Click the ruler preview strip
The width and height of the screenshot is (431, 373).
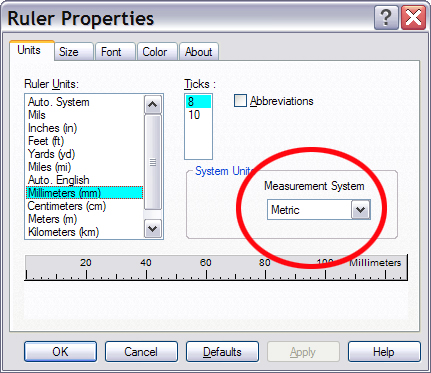216,268
